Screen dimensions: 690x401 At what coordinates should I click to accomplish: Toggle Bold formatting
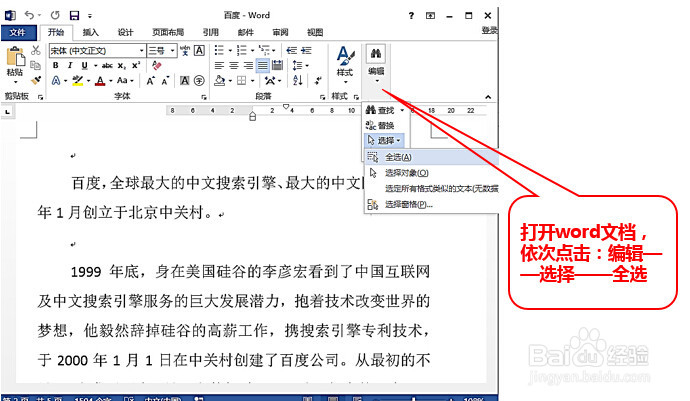coord(55,66)
